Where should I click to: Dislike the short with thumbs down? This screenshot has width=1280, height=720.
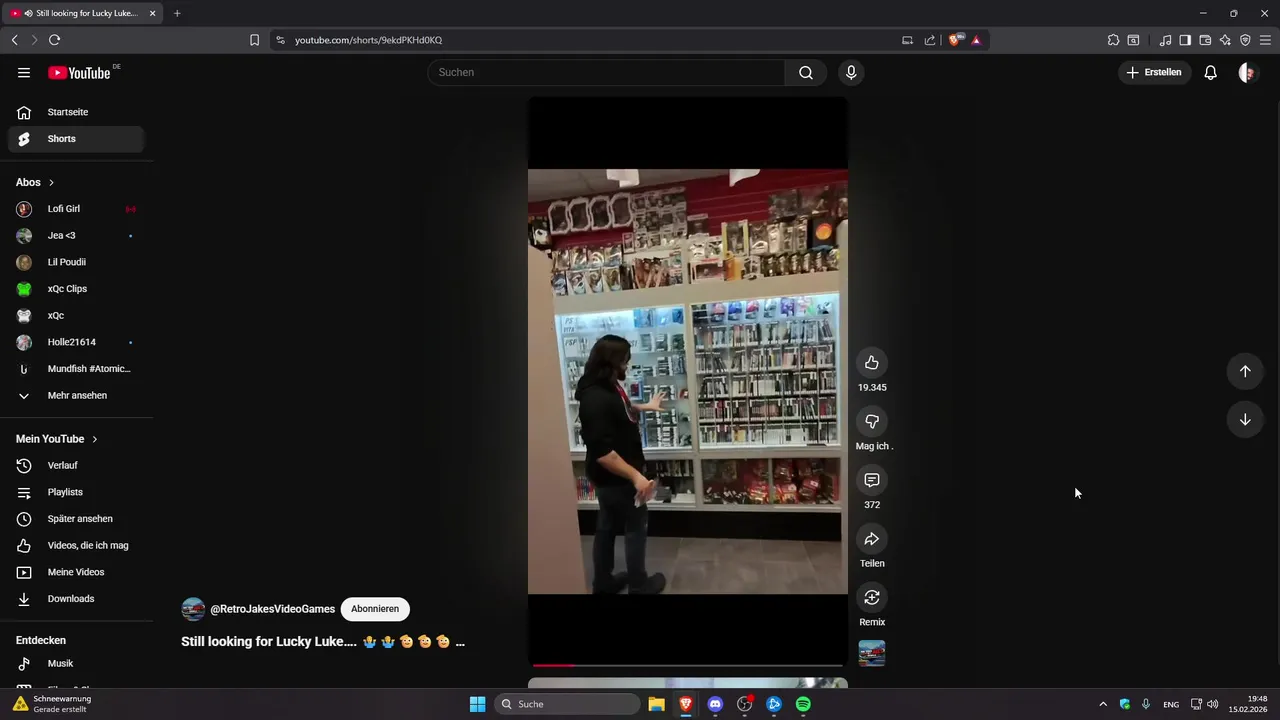(x=872, y=421)
